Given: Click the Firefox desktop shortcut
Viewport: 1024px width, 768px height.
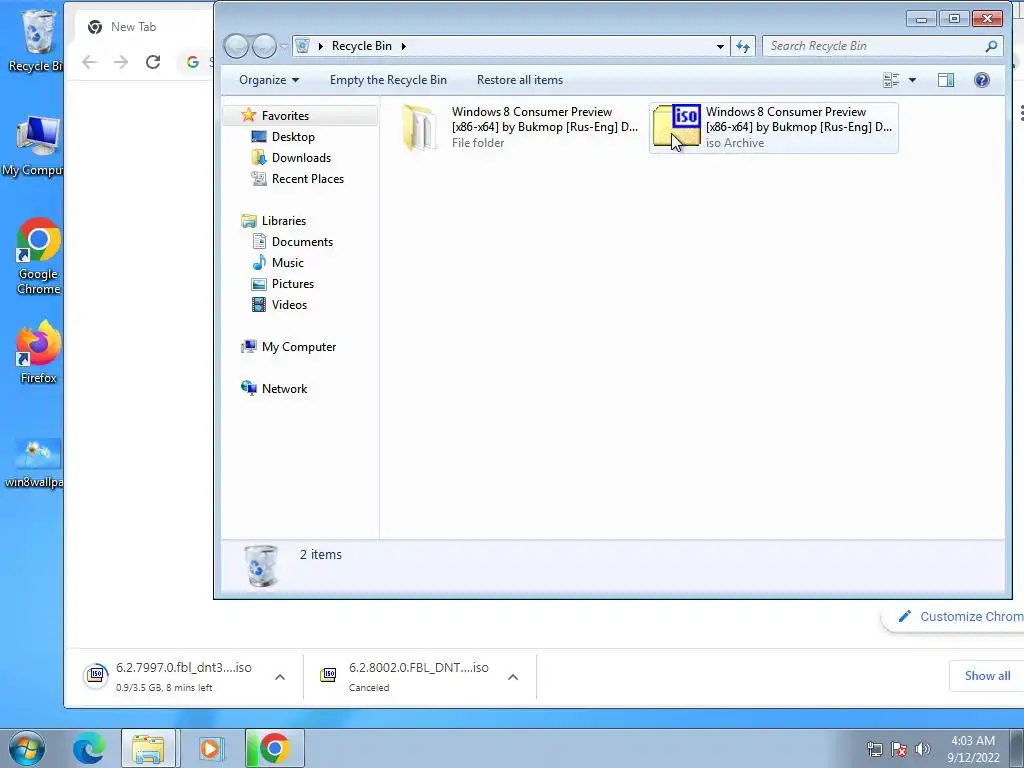Looking at the screenshot, I should click(39, 351).
